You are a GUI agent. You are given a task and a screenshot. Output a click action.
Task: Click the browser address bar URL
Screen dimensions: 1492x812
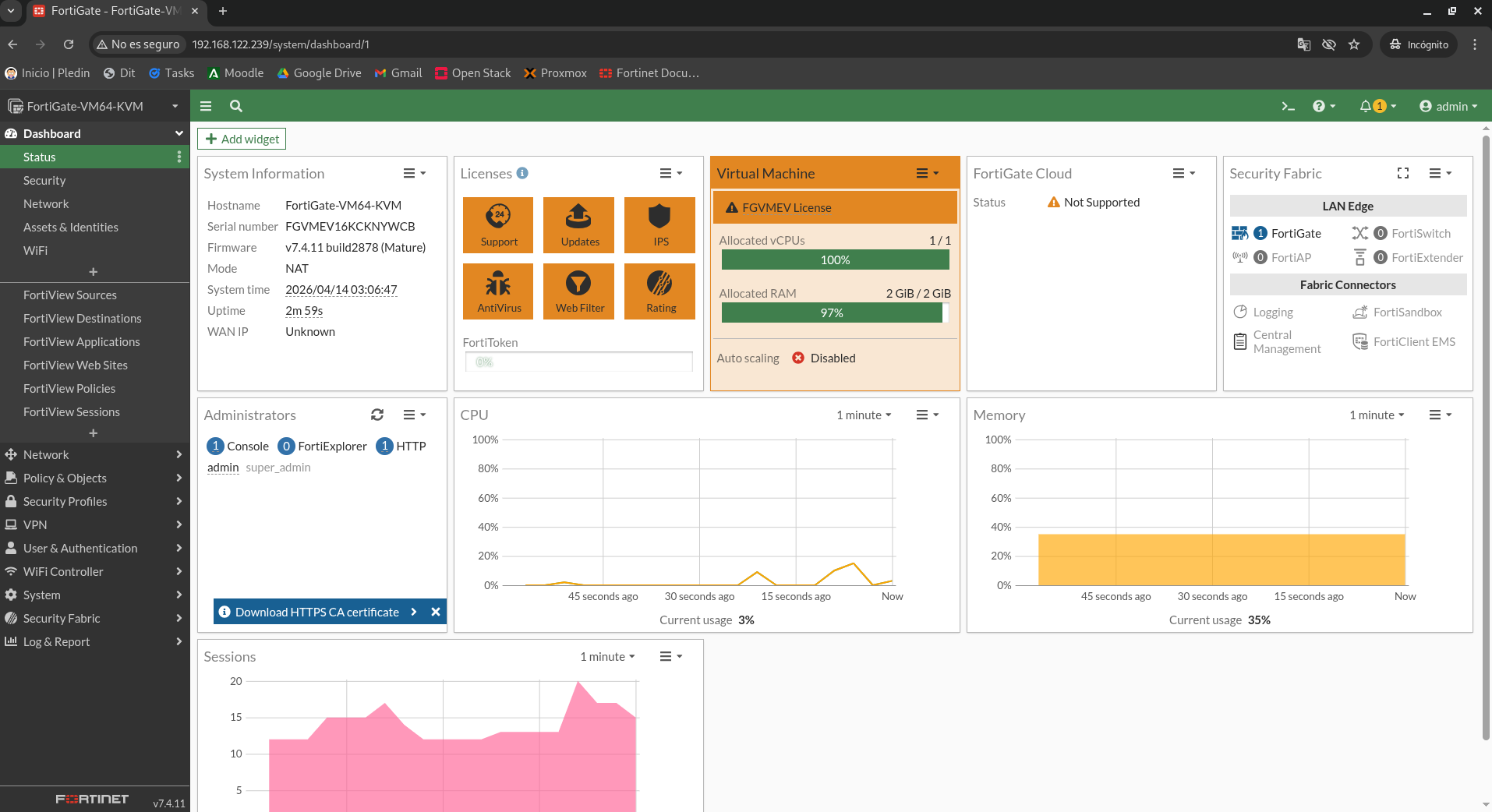[x=281, y=44]
